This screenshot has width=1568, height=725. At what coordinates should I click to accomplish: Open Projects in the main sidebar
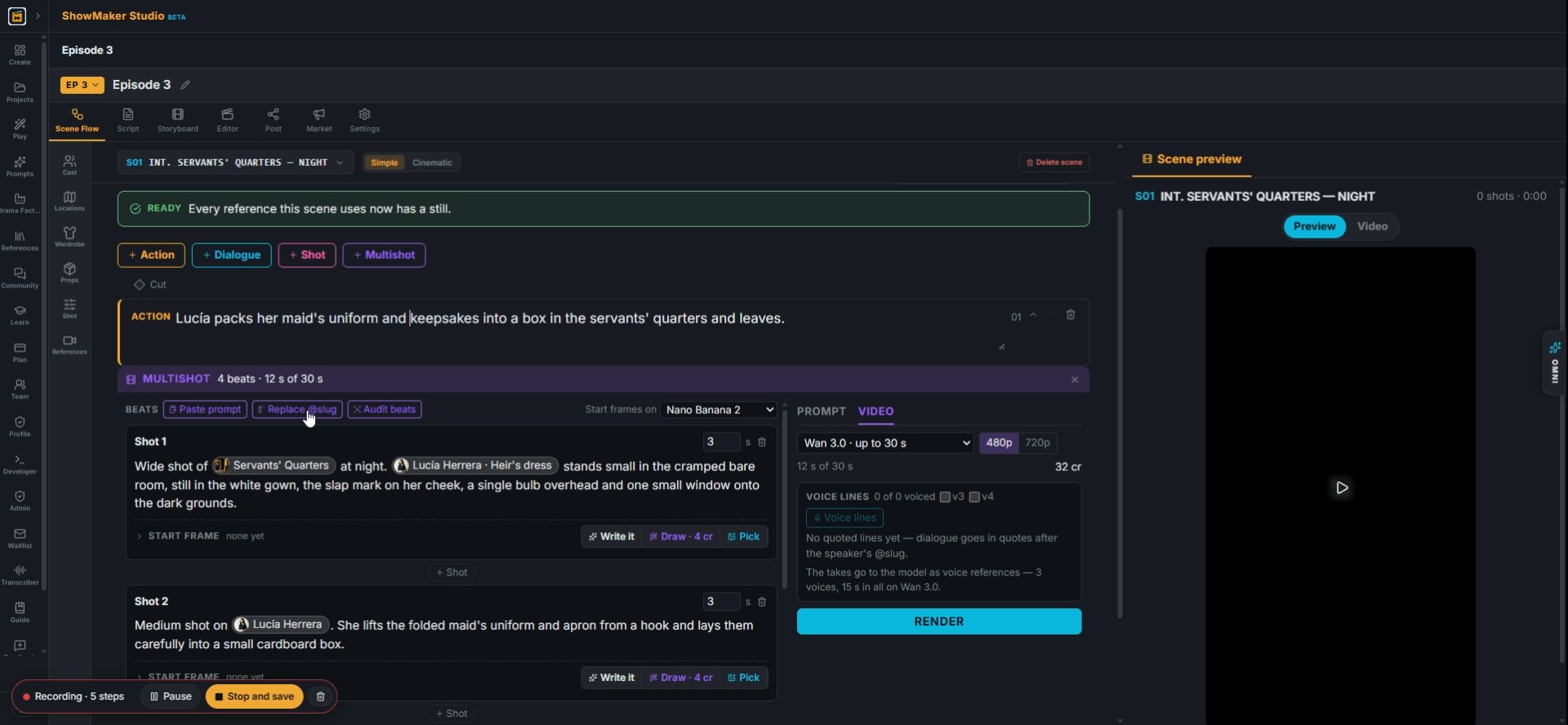(20, 92)
